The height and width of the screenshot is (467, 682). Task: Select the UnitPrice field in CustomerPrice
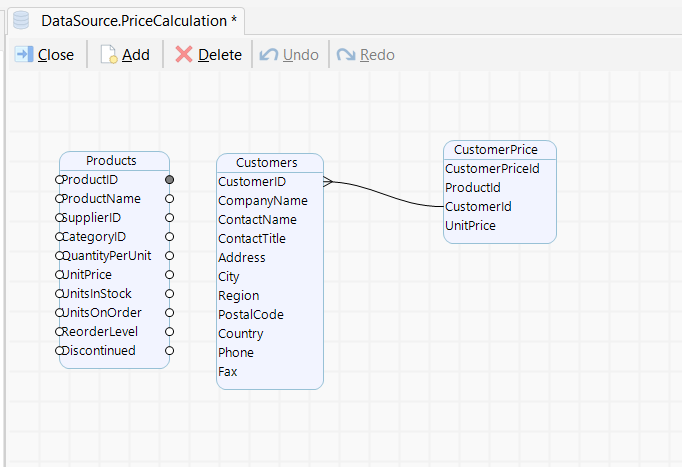[x=470, y=226]
